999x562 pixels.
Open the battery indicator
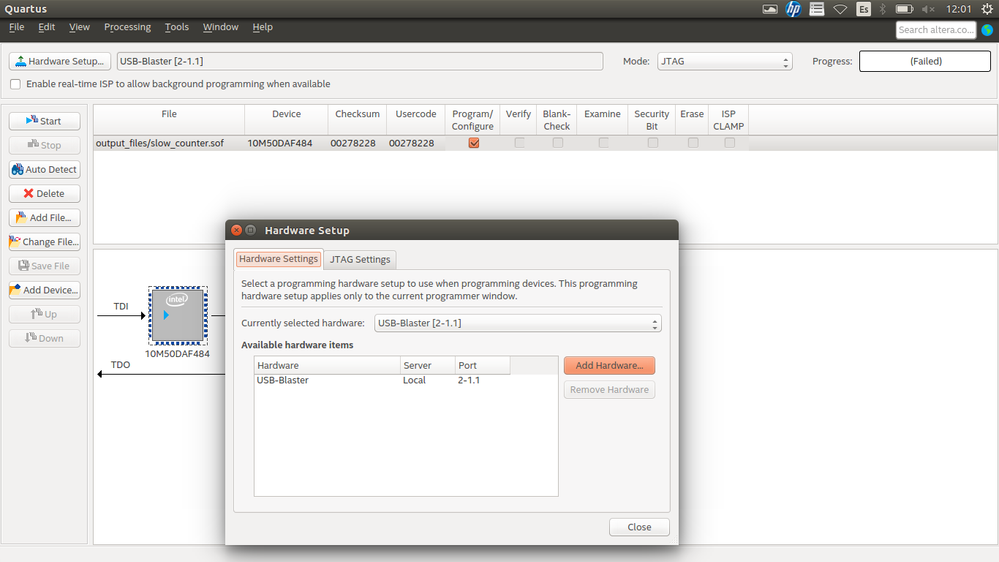[905, 9]
